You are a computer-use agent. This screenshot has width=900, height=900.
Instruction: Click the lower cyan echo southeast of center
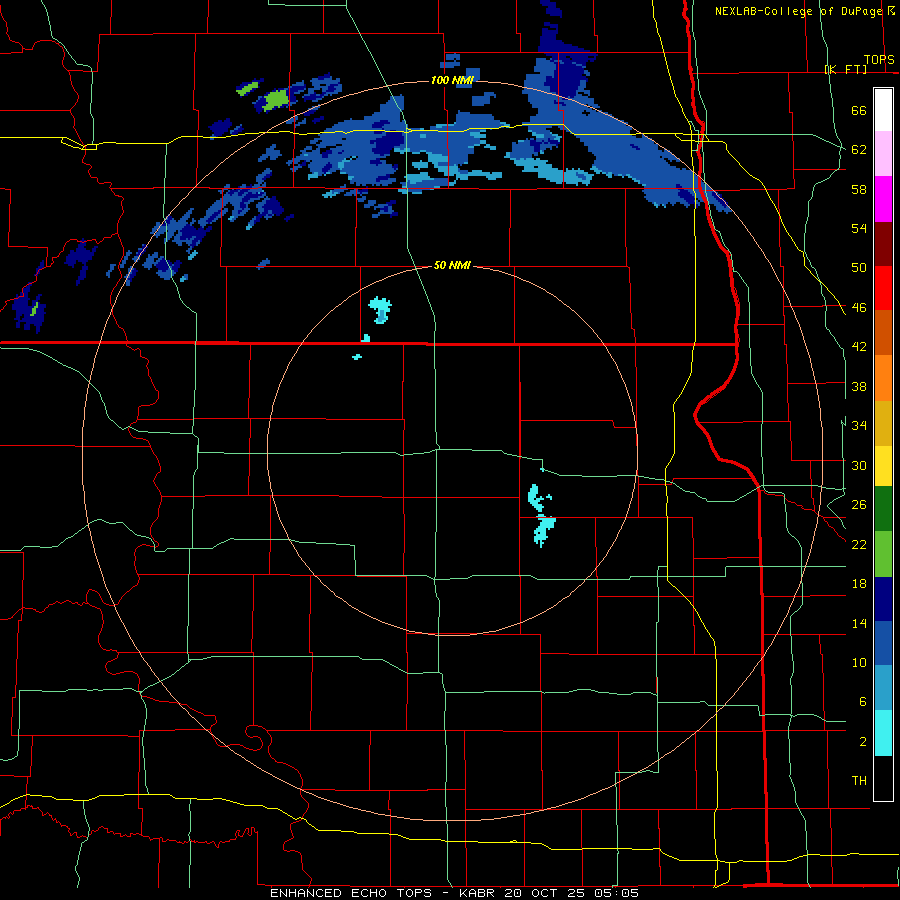point(544,530)
